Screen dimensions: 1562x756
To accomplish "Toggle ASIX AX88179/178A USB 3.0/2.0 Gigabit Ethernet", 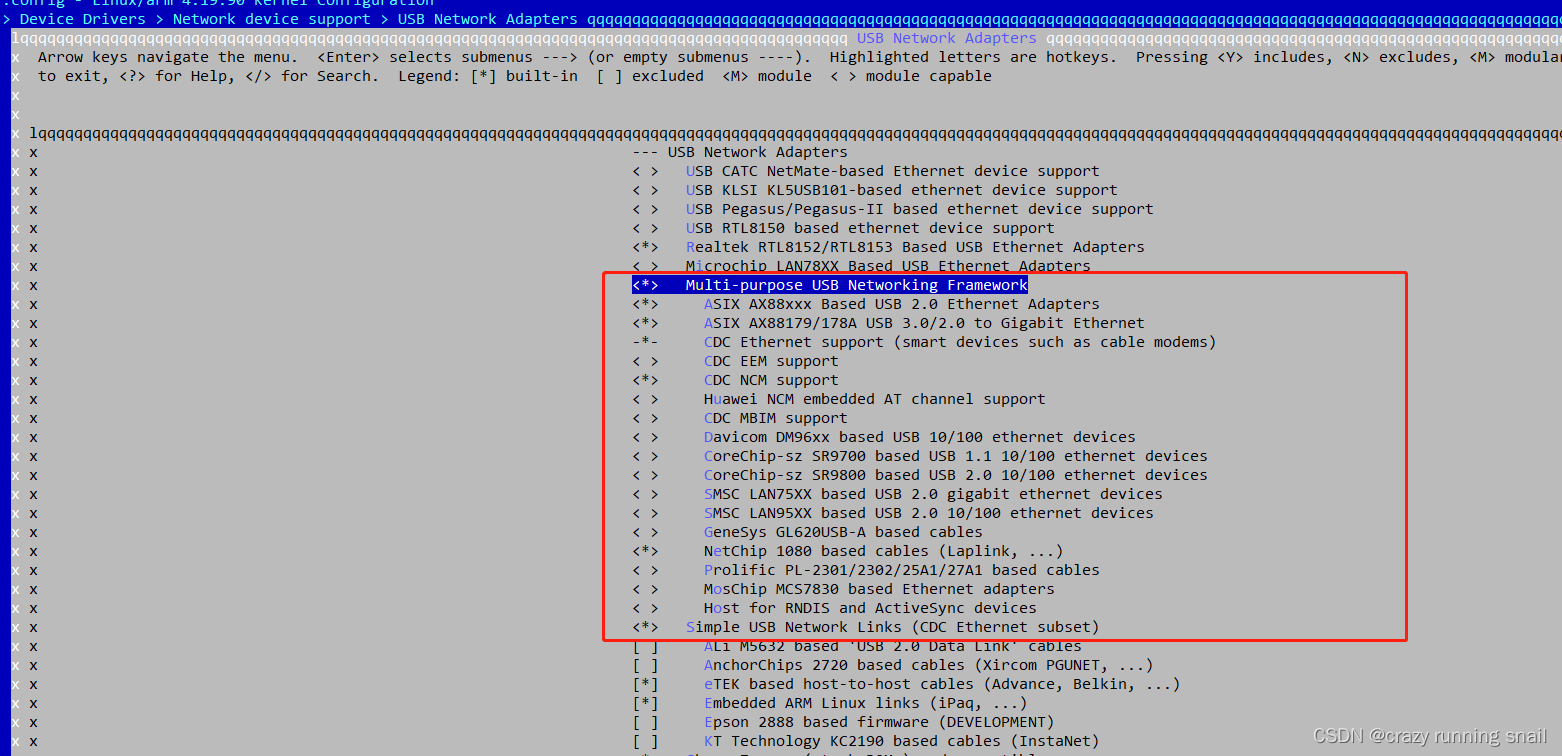I will pyautogui.click(x=888, y=323).
